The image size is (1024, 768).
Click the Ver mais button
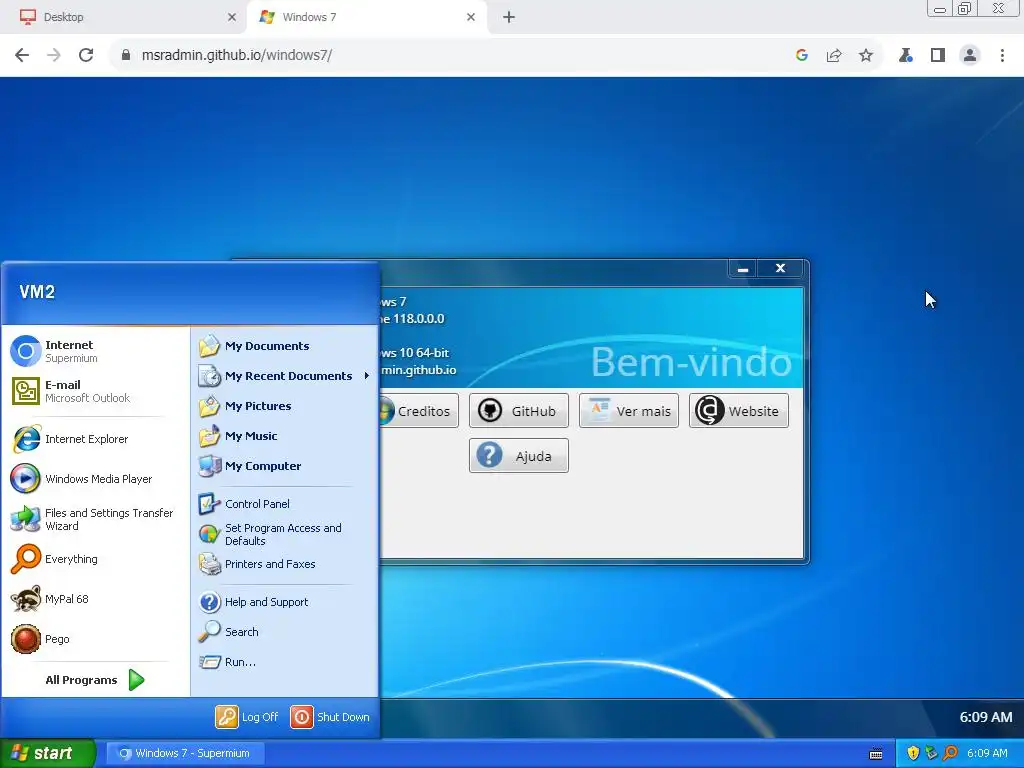tap(629, 411)
